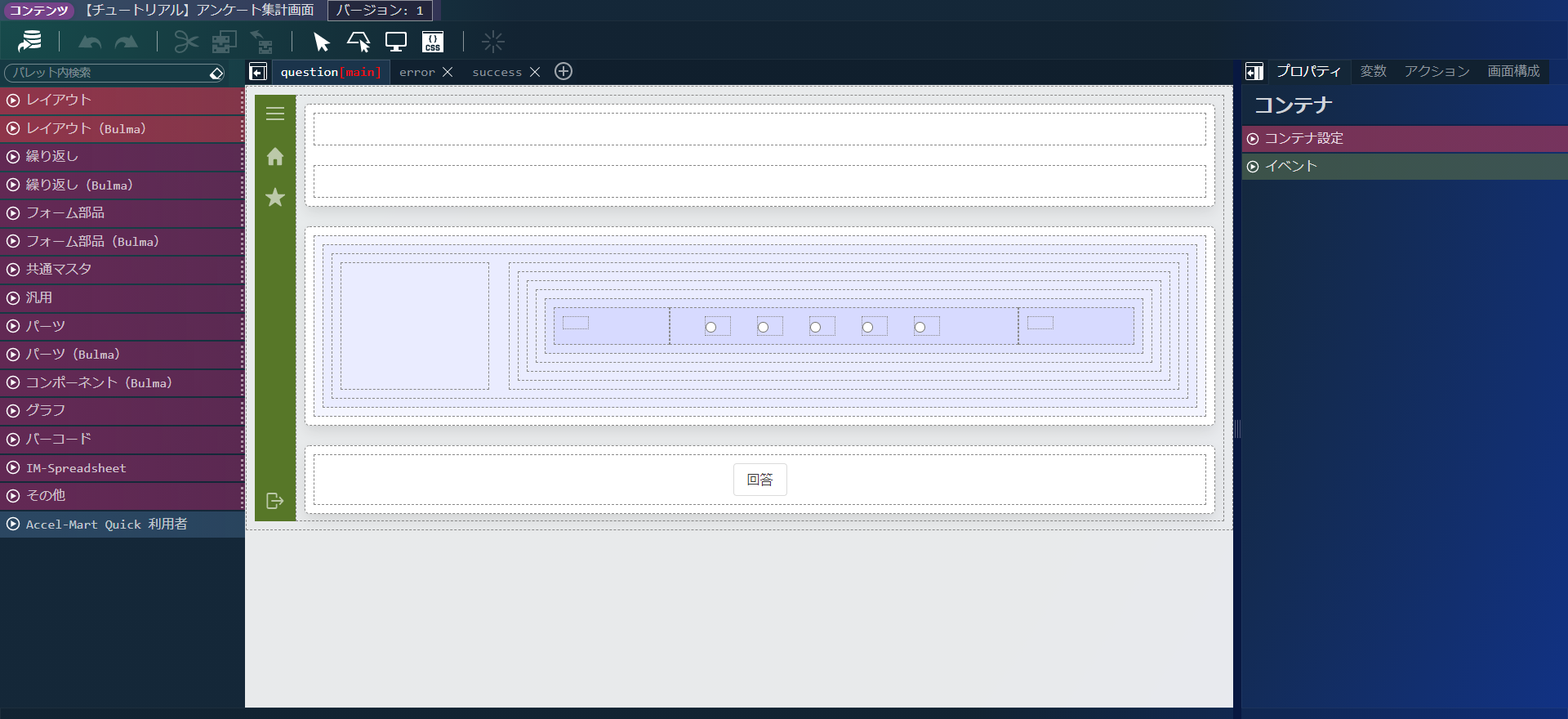Click the バージョン: 1 label
This screenshot has width=1568, height=719.
pyautogui.click(x=380, y=11)
